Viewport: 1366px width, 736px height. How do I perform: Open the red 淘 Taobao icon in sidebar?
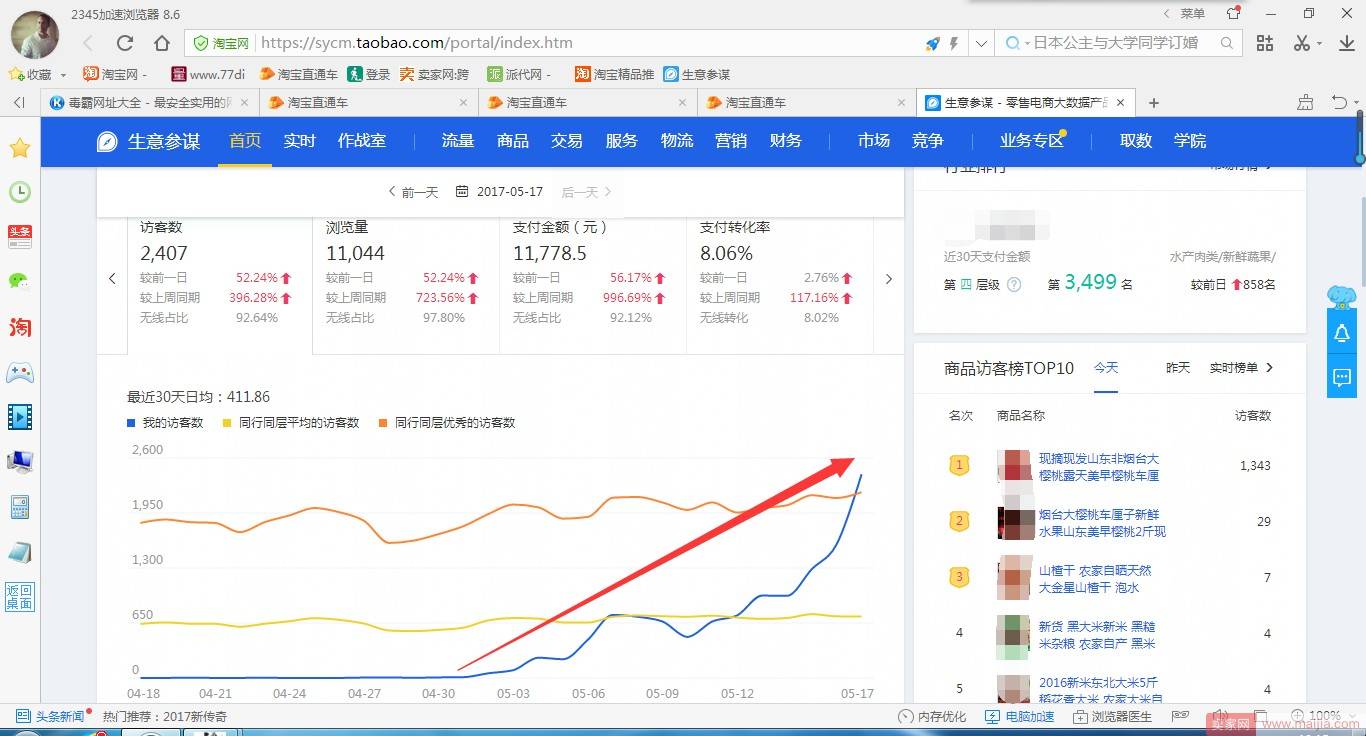[x=20, y=327]
